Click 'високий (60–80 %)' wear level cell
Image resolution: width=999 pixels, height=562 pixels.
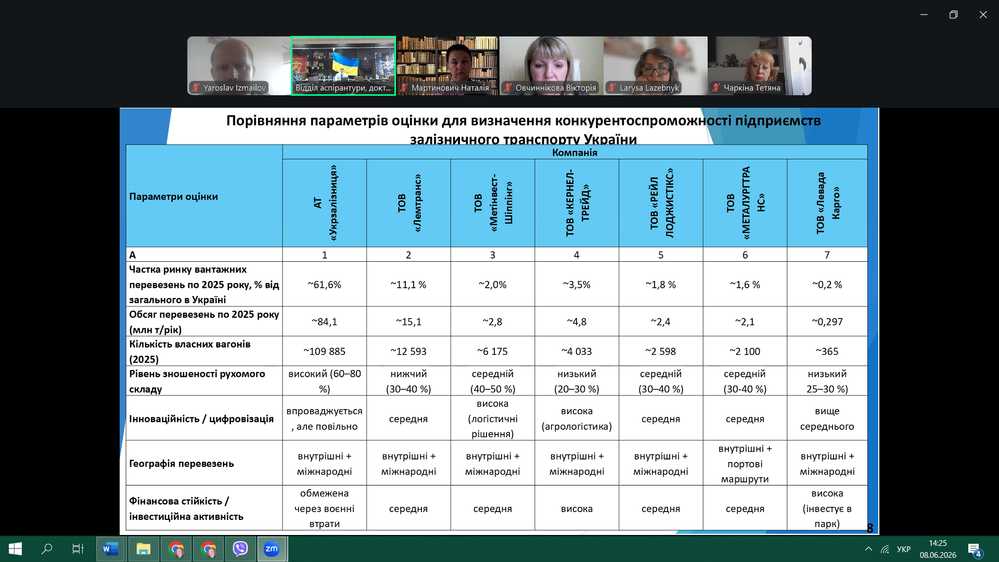324,381
